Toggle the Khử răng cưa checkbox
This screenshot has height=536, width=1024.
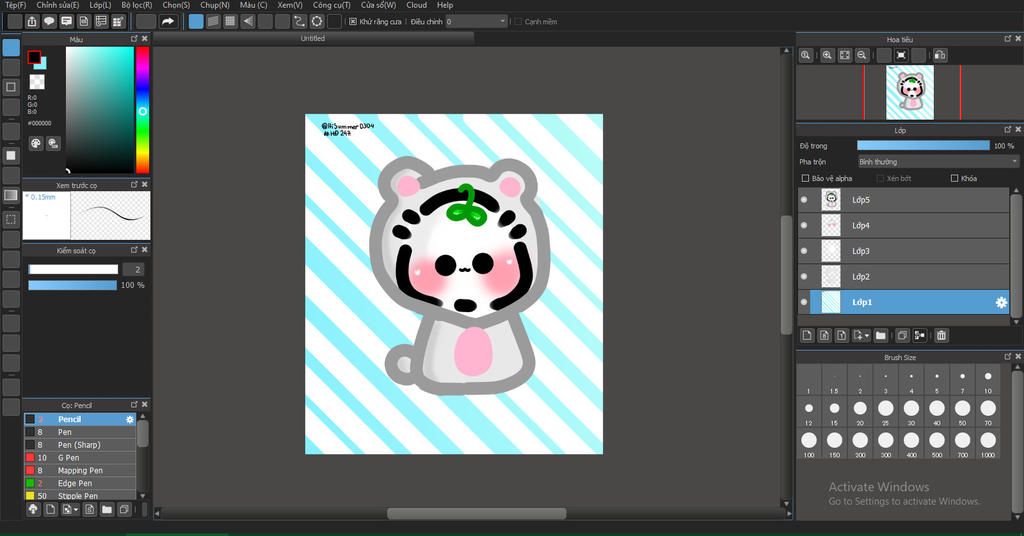coord(353,22)
